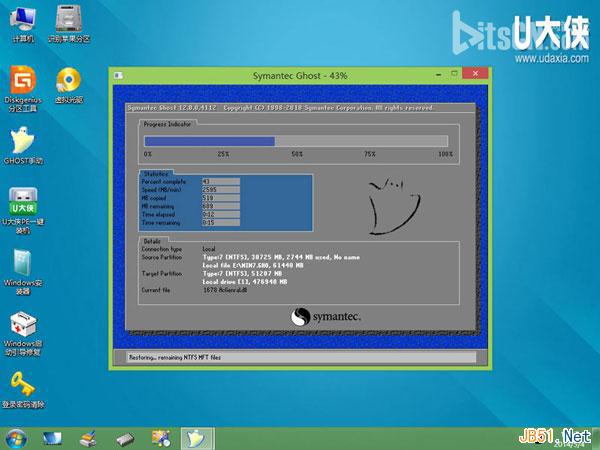Click the "Symantec Ghost - 43%" title text
Image resolution: width=600 pixels, height=450 pixels.
(300, 76)
